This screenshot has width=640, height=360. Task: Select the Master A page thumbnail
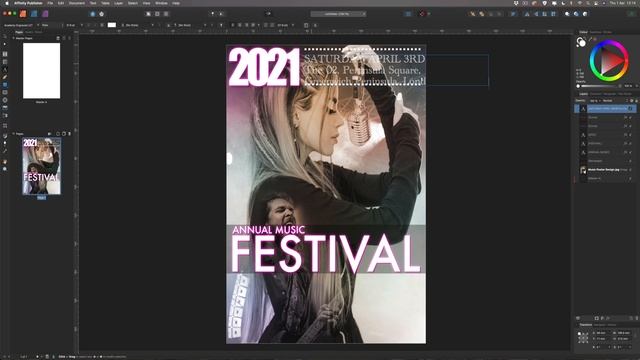[x=41, y=71]
